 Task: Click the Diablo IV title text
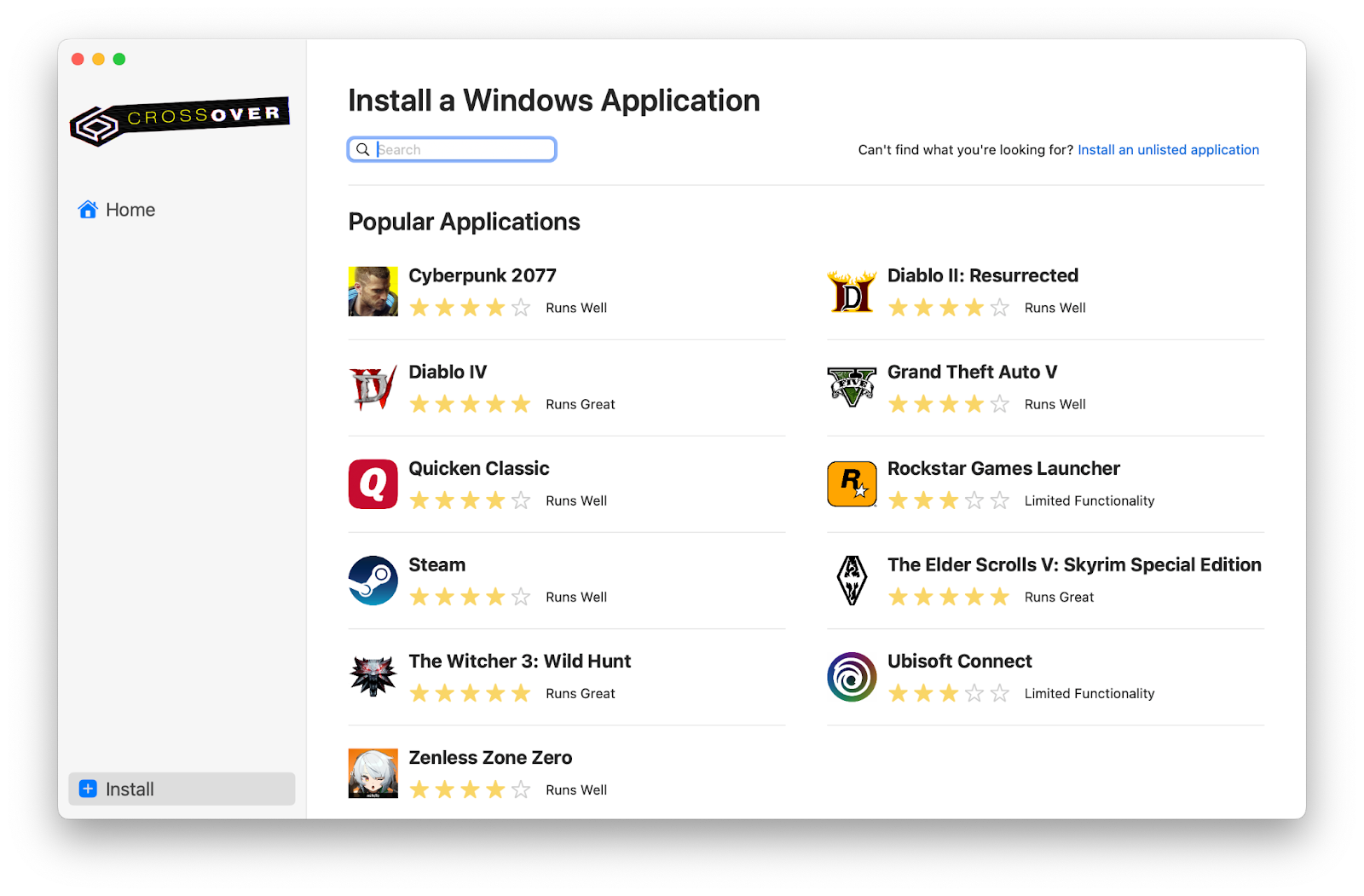[x=448, y=372]
